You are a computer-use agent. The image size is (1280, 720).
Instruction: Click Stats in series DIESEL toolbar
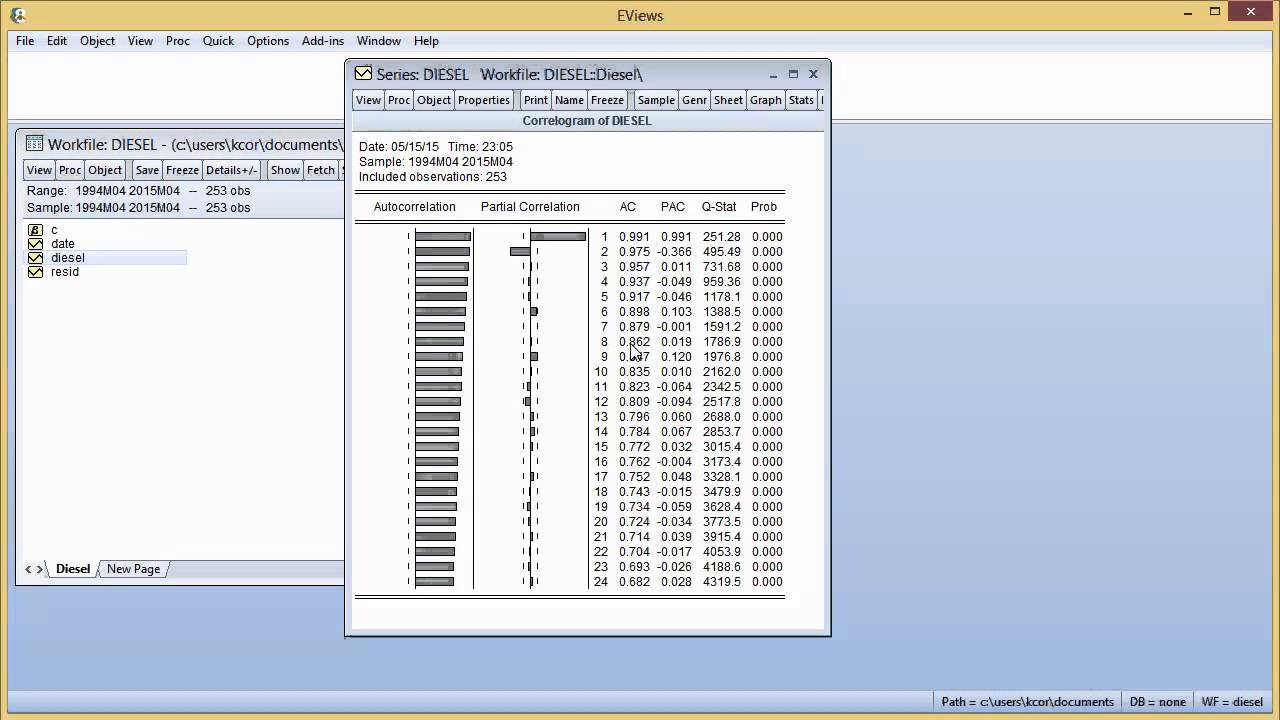[x=801, y=100]
